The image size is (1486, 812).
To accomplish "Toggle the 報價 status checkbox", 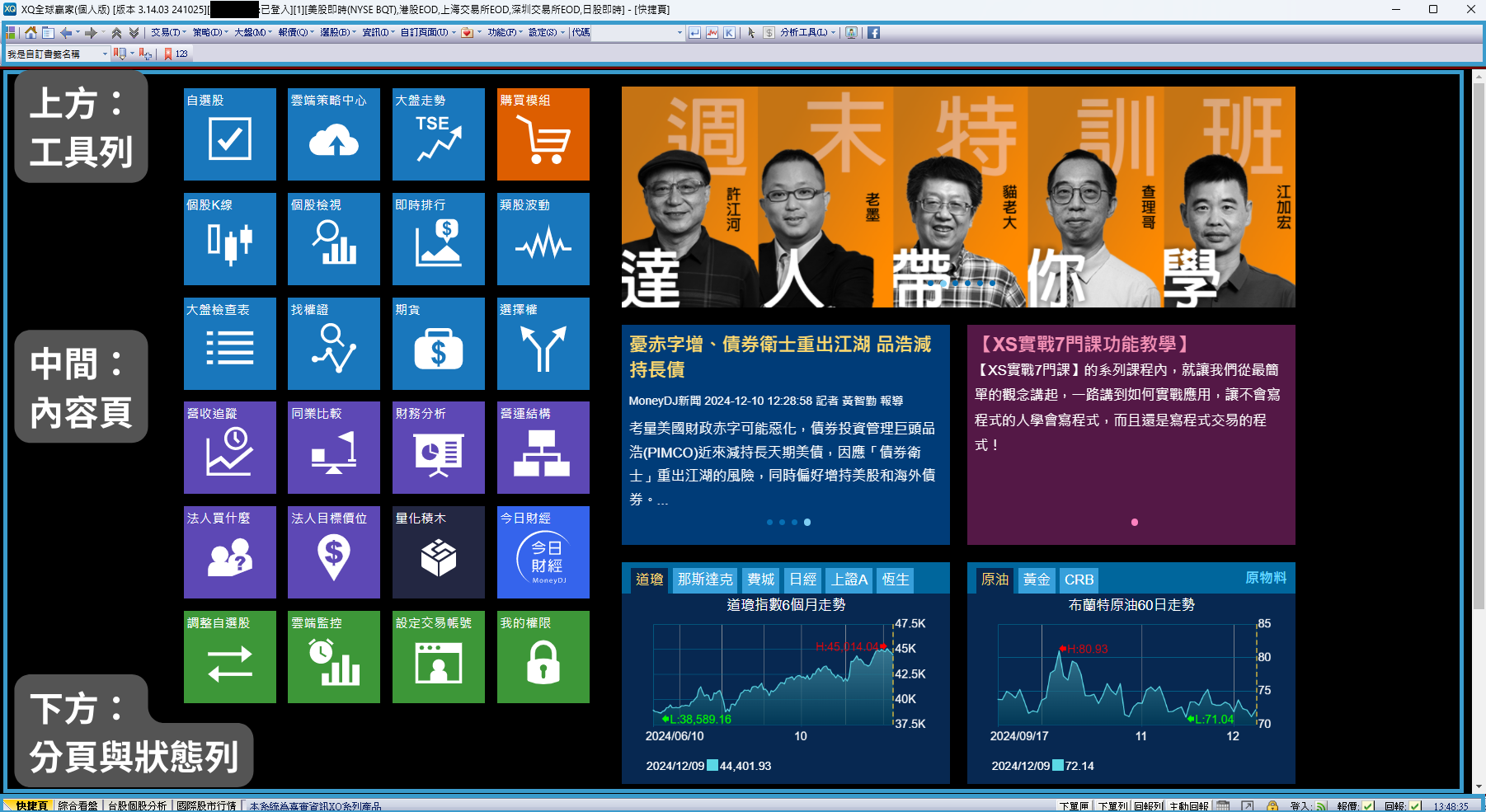I will tap(1368, 806).
